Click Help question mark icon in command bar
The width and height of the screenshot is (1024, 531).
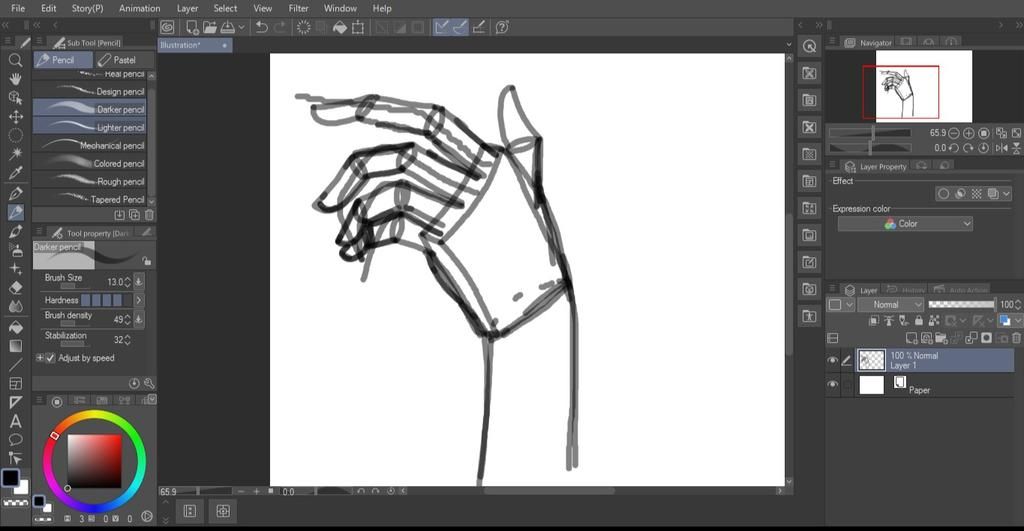(502, 27)
